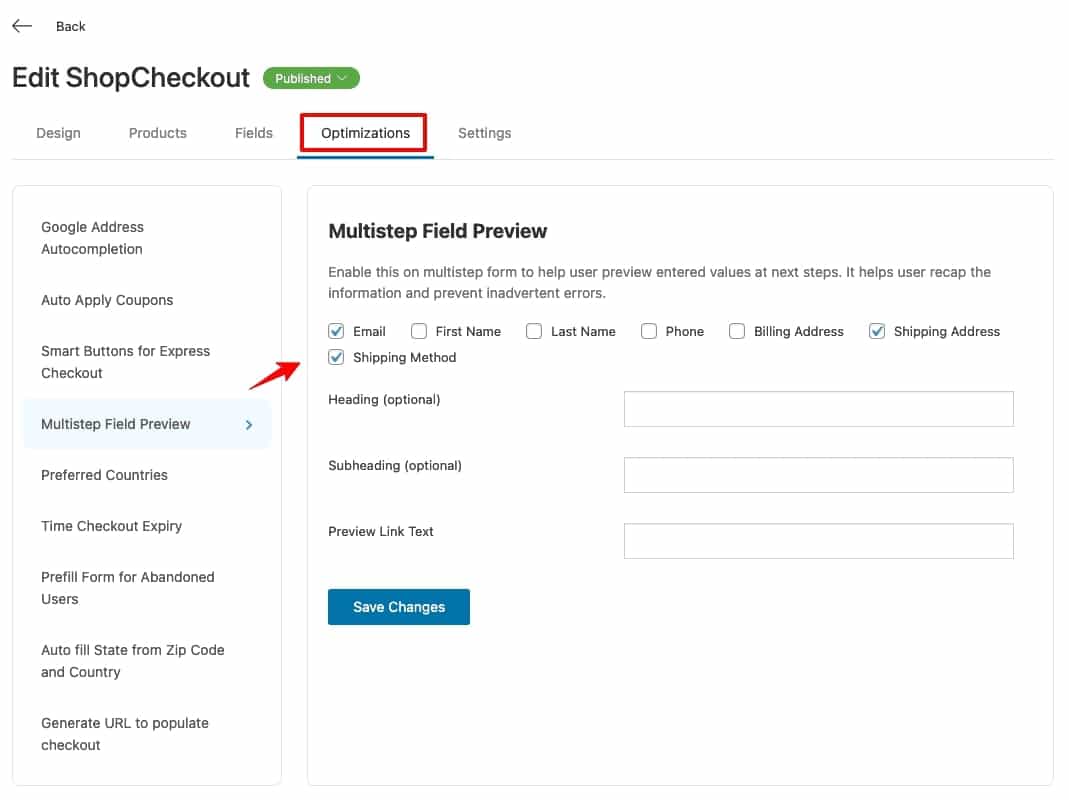Click inside the Heading optional input field
This screenshot has width=1069, height=800.
tap(818, 408)
